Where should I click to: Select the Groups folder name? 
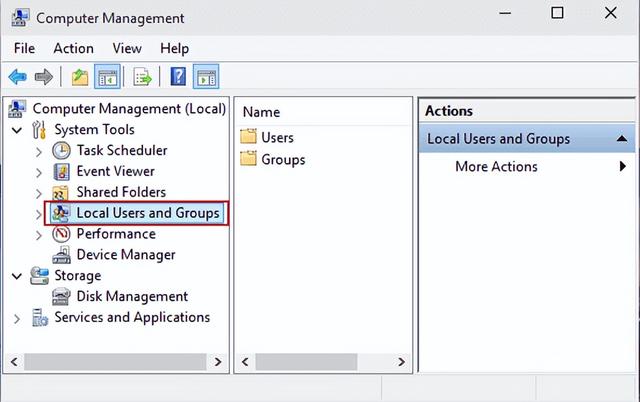coord(283,160)
